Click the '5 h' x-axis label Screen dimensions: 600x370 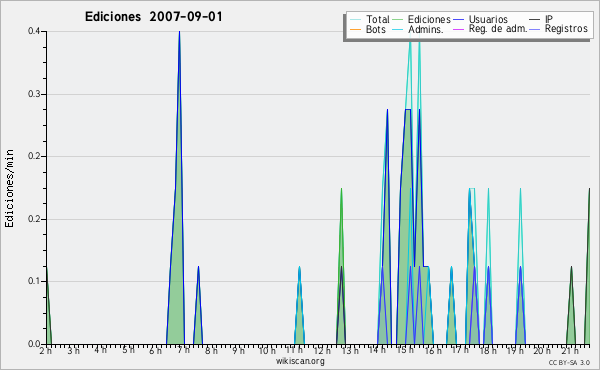click(x=129, y=350)
